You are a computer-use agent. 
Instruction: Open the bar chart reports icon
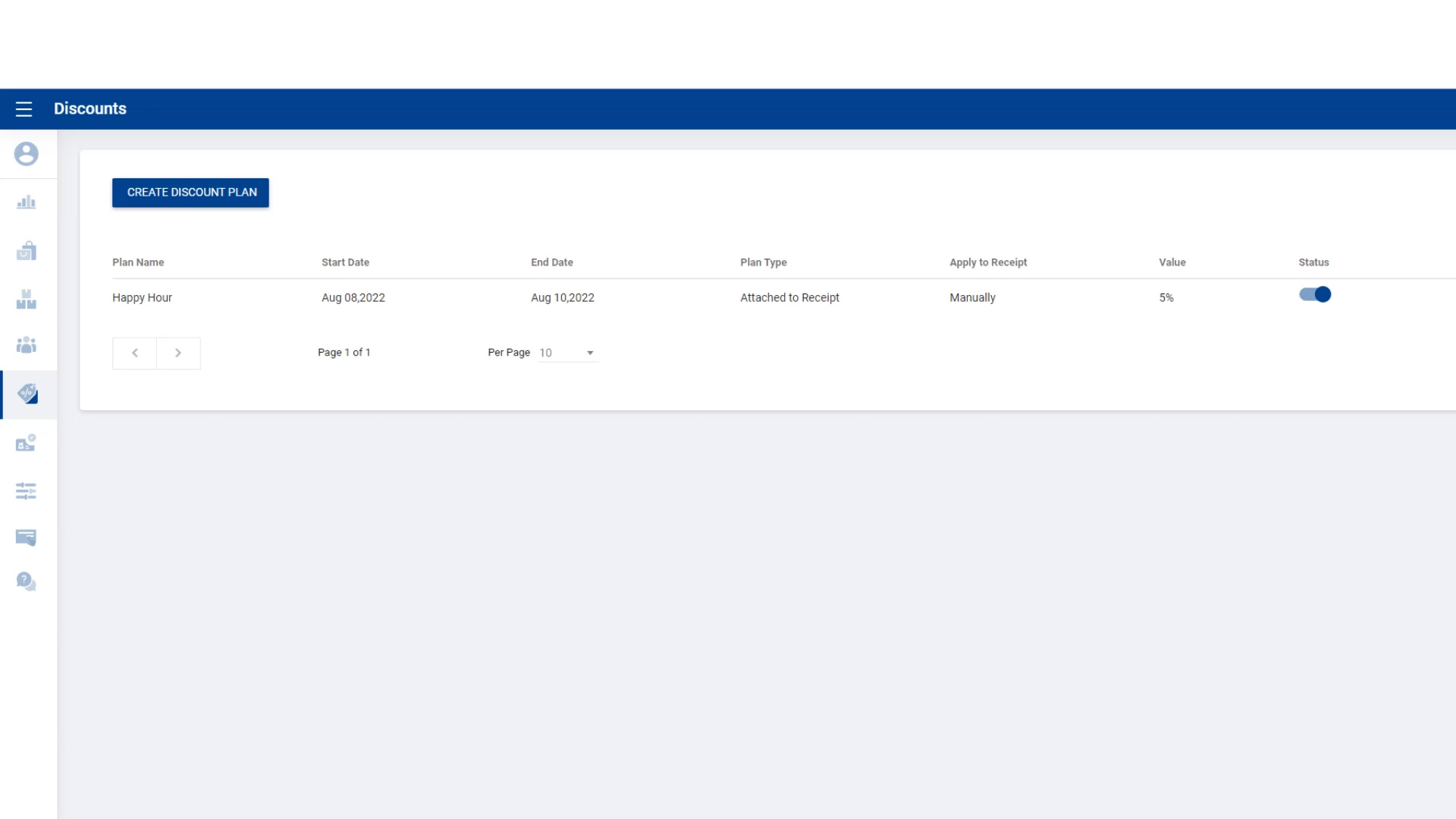(27, 202)
